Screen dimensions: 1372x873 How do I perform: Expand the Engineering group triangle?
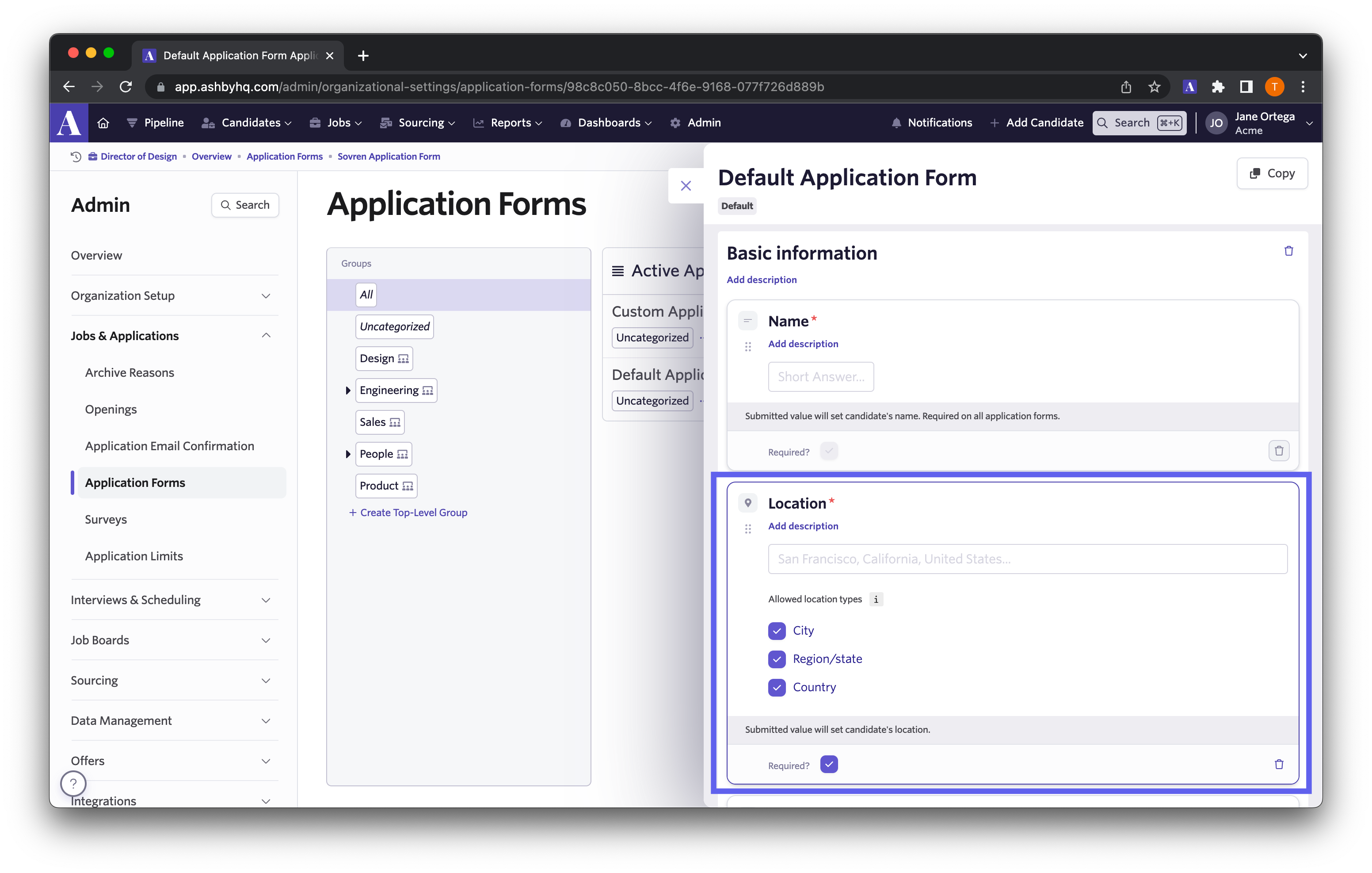[347, 391]
